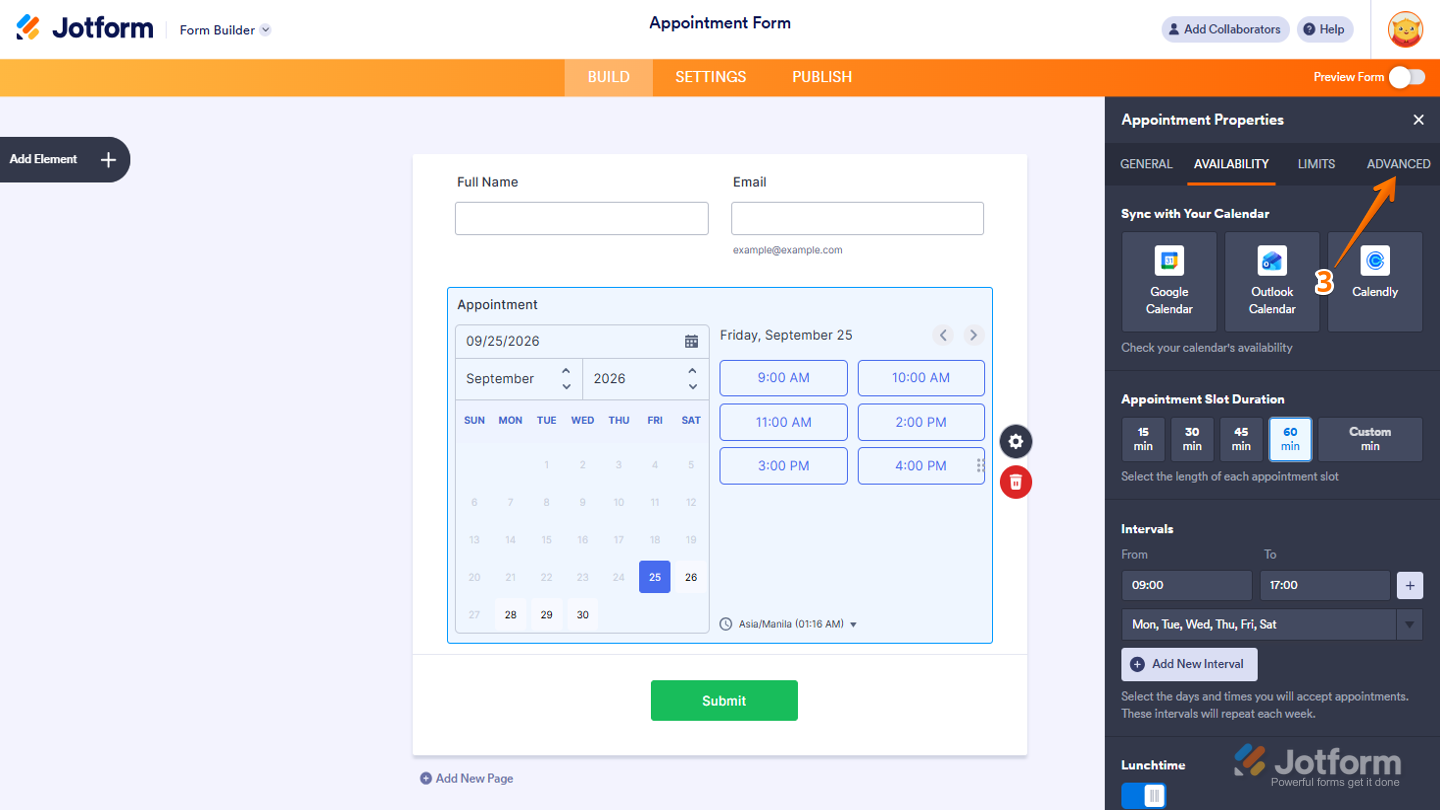Open the Form Builder dropdown
This screenshot has height=810, width=1440.
pyautogui.click(x=225, y=30)
